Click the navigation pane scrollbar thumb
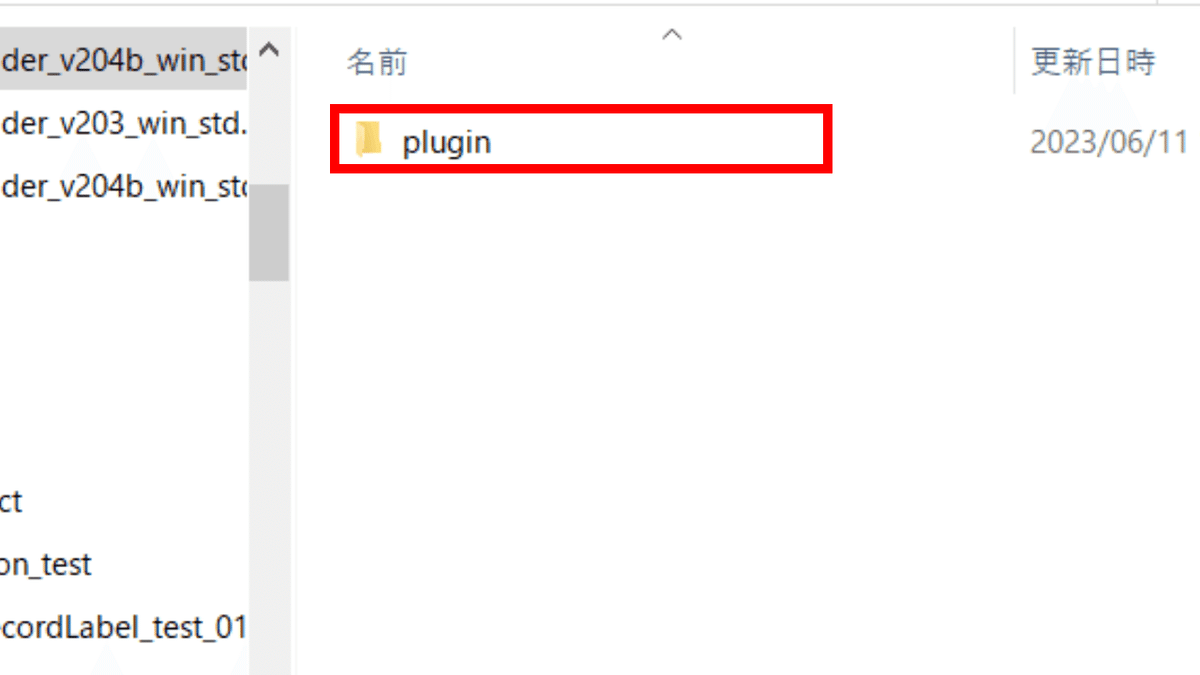This screenshot has height=675, width=1200. pyautogui.click(x=268, y=231)
